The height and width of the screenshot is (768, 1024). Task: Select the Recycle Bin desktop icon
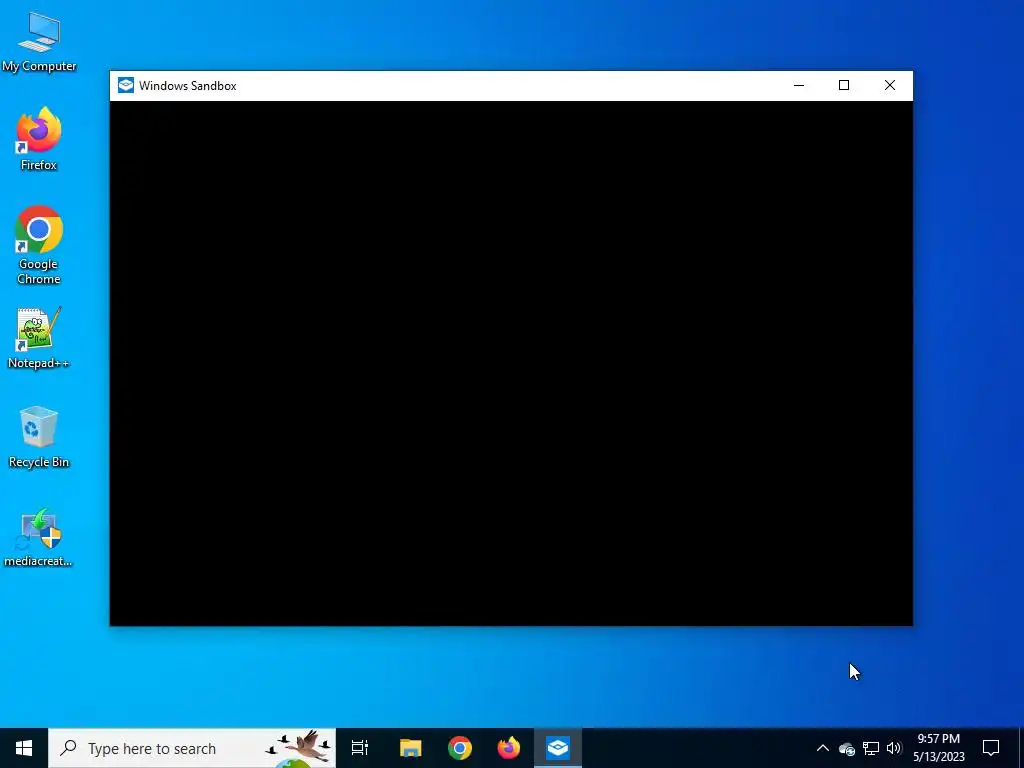click(39, 437)
